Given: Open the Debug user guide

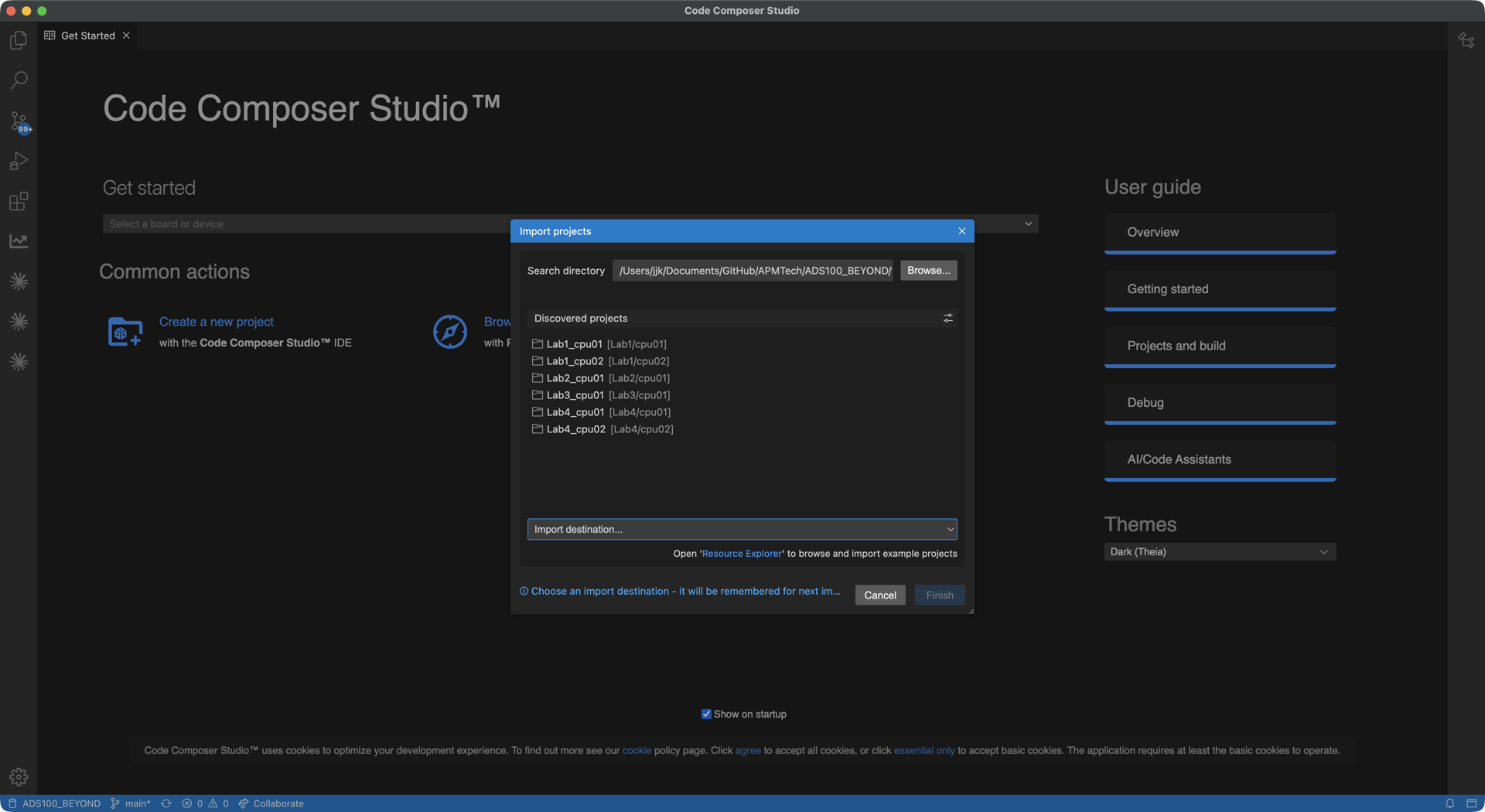Looking at the screenshot, I should [1220, 404].
